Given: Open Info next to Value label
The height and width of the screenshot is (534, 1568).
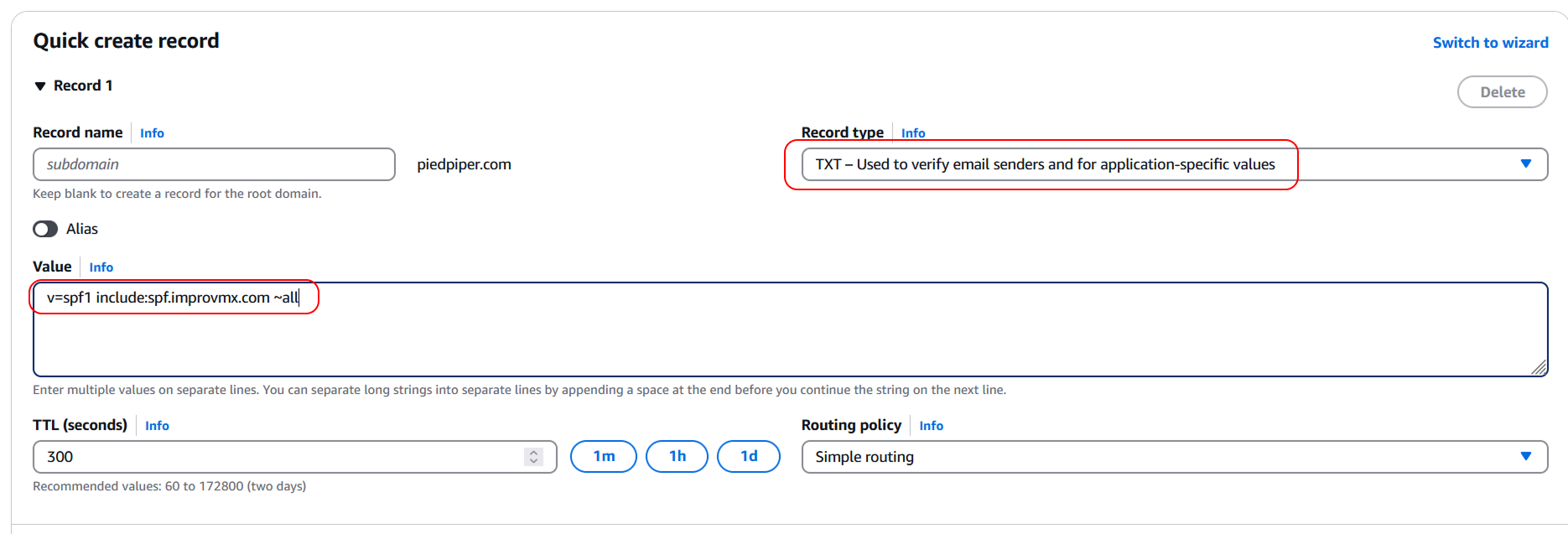Looking at the screenshot, I should (x=101, y=267).
